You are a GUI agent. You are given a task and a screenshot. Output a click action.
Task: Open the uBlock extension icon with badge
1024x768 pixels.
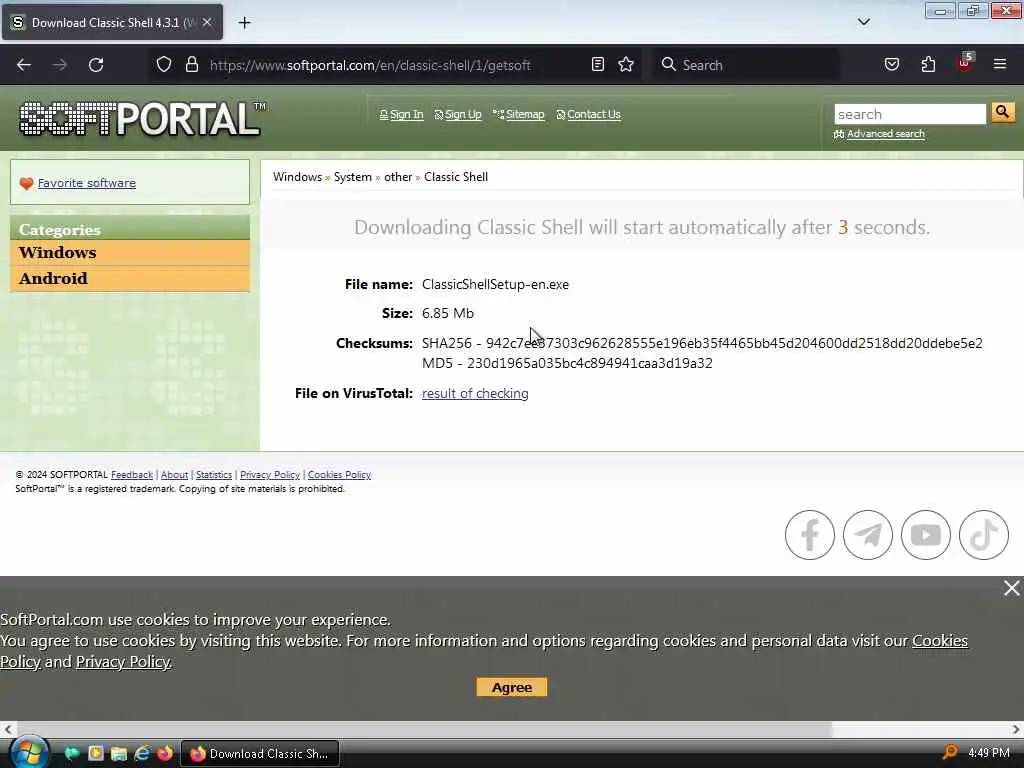(965, 63)
